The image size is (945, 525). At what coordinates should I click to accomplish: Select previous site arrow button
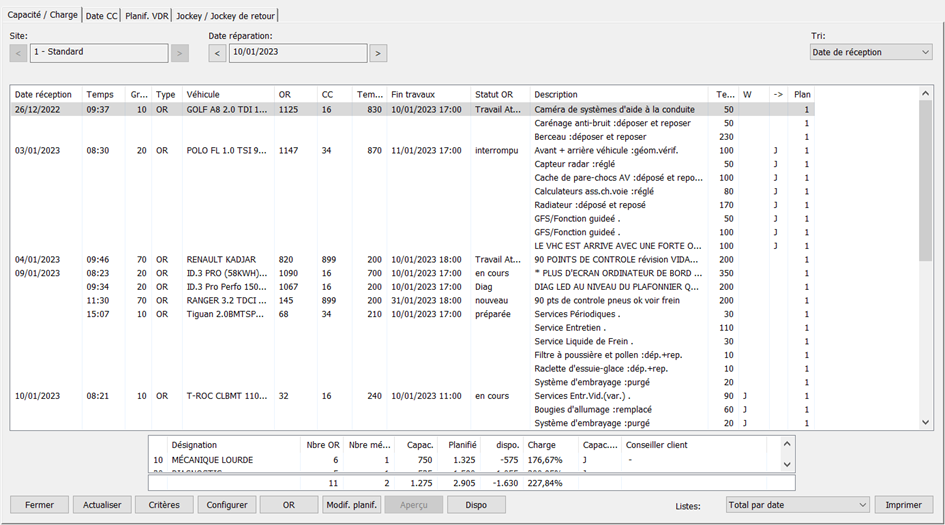pos(18,53)
